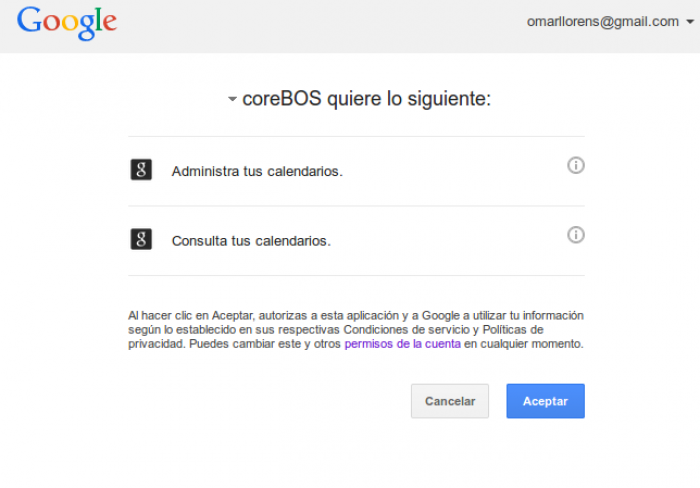
Task: Click "en cualquier momento" at the disclaimer end
Action: click(522, 343)
